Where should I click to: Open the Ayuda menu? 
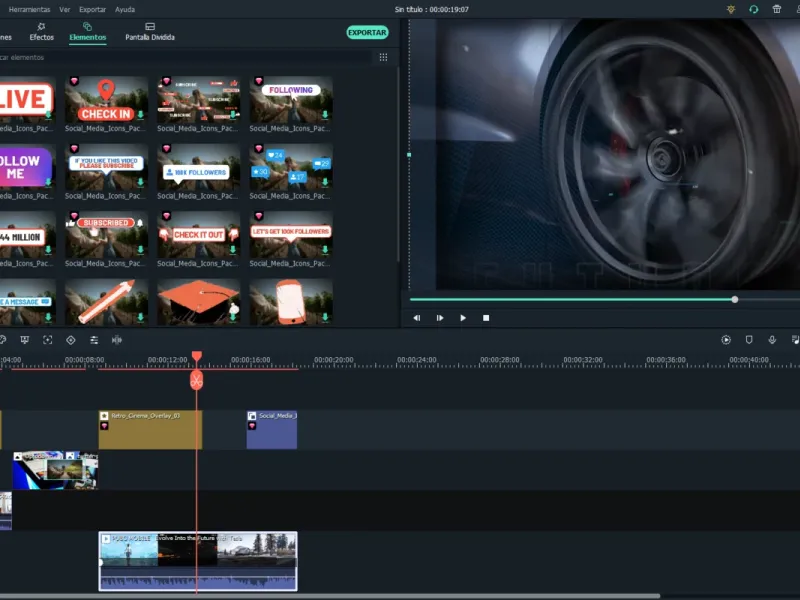tap(125, 9)
